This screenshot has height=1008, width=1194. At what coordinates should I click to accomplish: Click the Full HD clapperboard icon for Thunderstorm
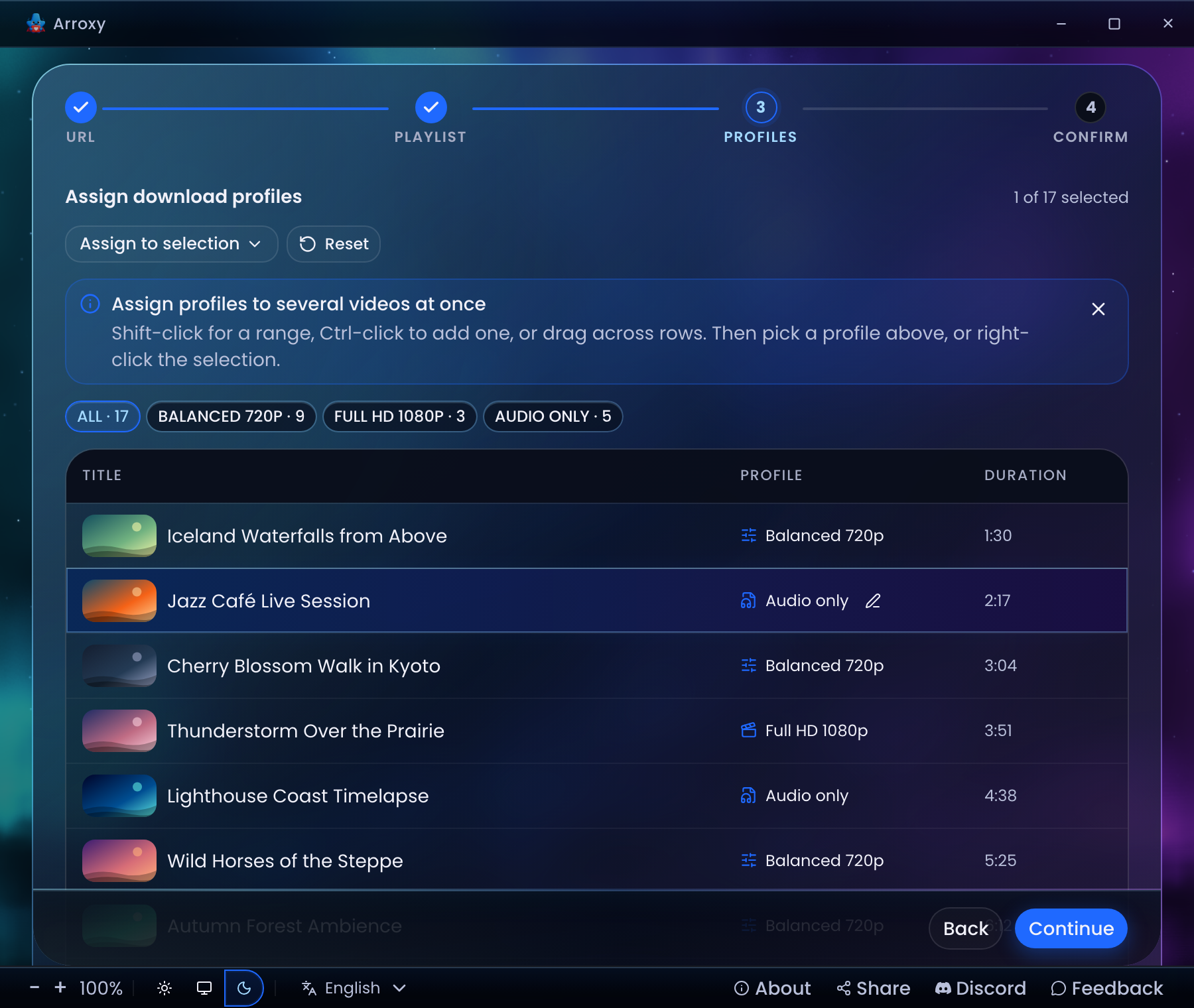(749, 731)
